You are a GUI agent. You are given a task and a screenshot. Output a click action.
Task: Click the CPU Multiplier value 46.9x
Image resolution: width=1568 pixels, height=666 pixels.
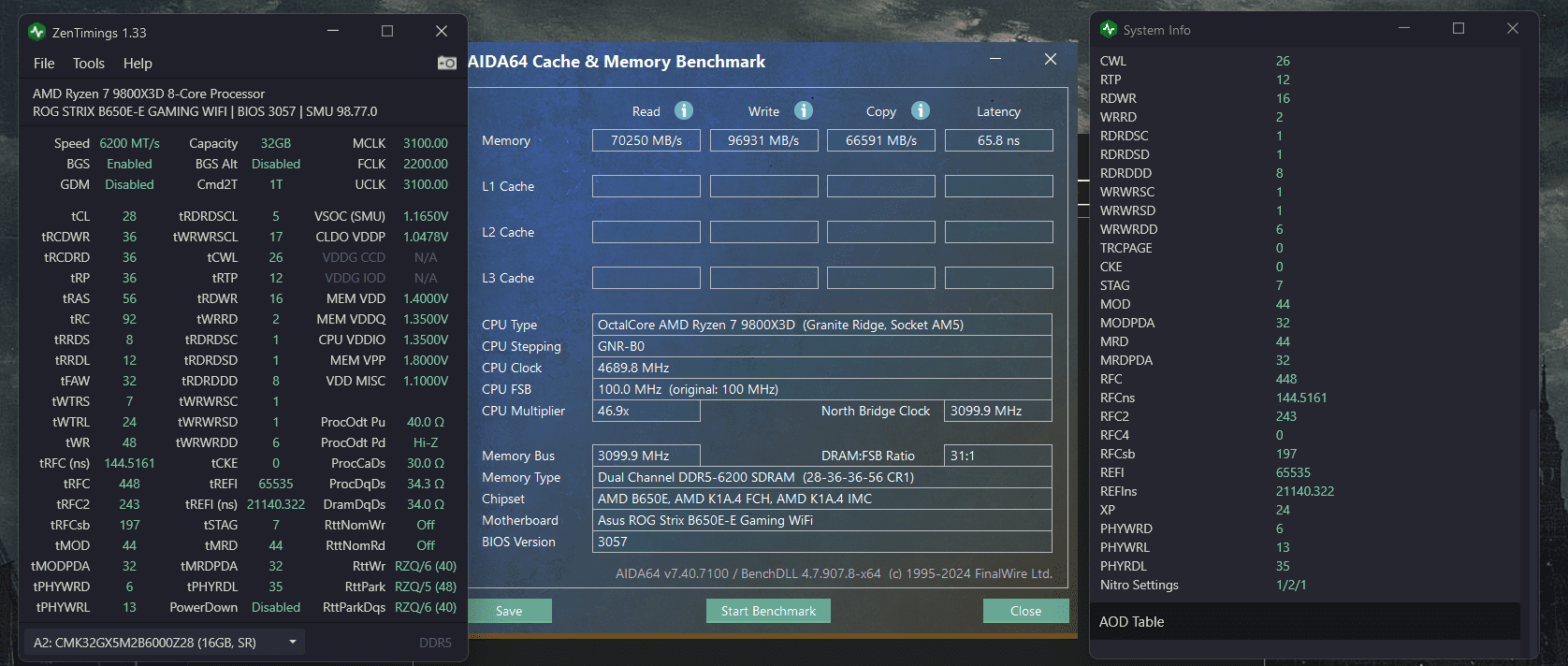646,411
